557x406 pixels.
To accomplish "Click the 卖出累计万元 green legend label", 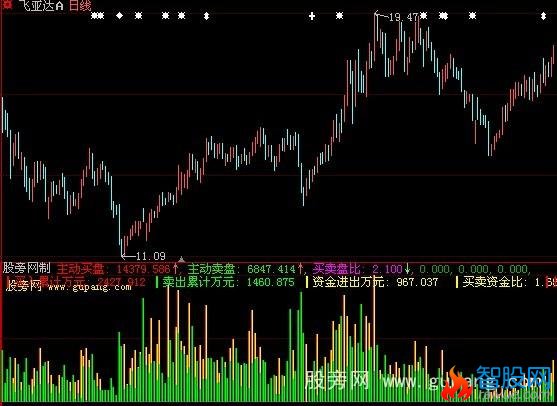I will [x=198, y=282].
